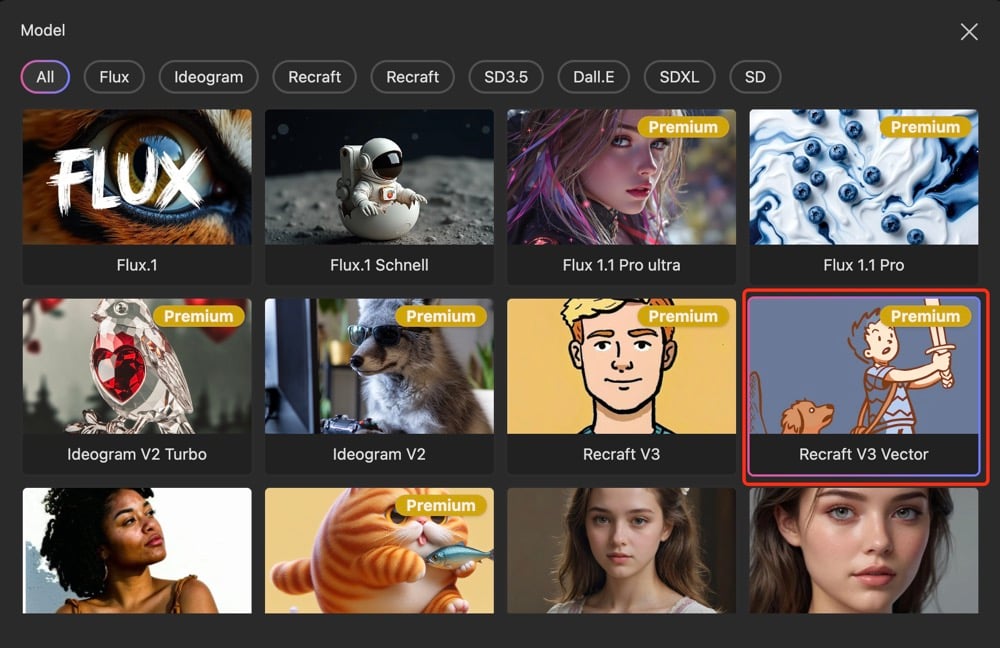The width and height of the screenshot is (1000, 648).
Task: Filter the list by Dall.E
Action: tap(594, 77)
